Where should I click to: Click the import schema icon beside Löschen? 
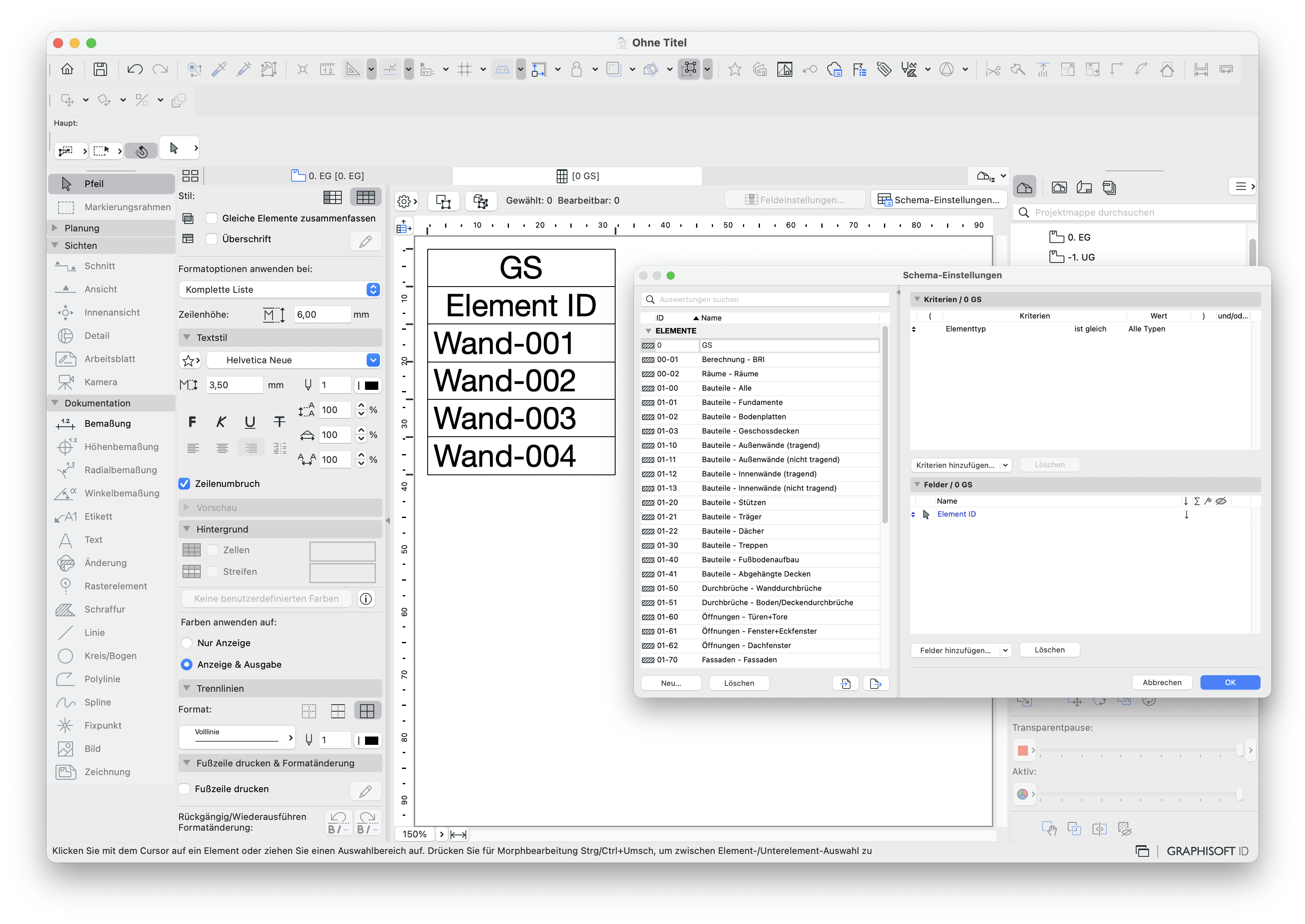(845, 683)
